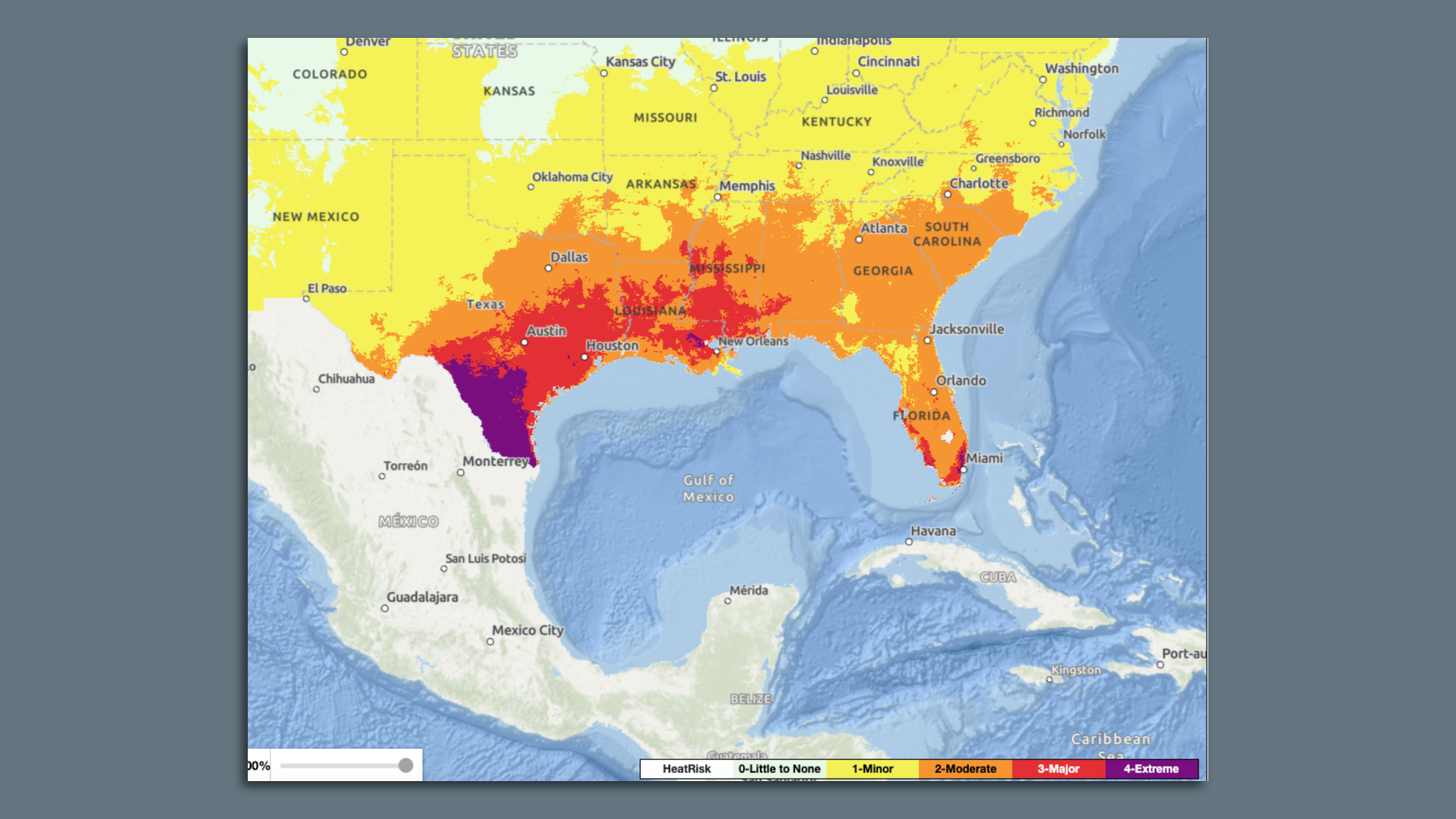
Task: Click the Atlanta location dot
Action: [860, 240]
